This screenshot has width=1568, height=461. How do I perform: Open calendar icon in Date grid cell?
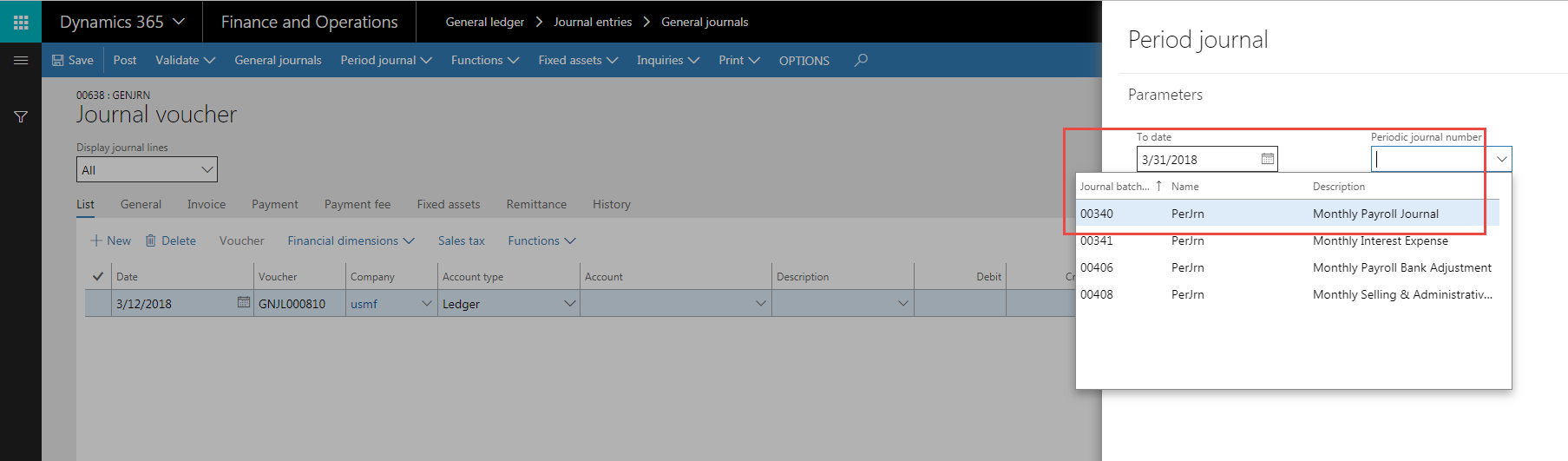click(243, 302)
